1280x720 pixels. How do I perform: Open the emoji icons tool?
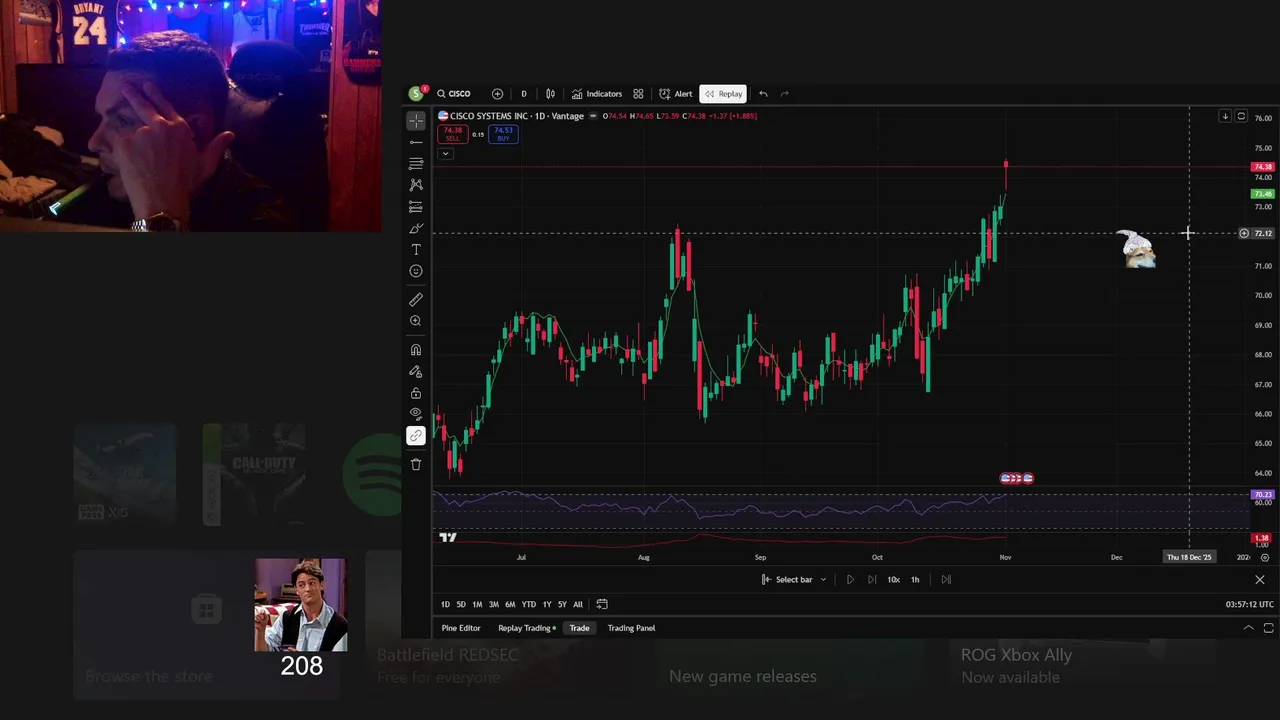(x=416, y=271)
